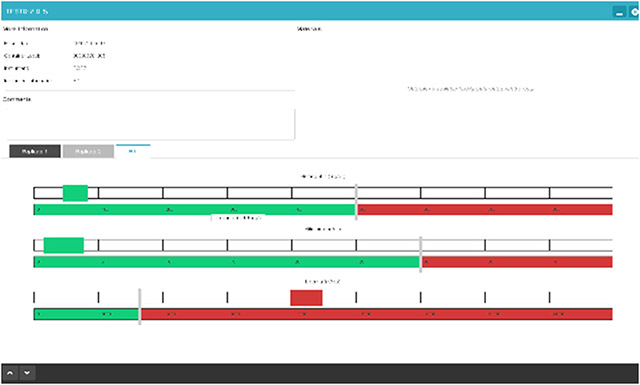Select the green value marker on the middle gauge
Image resolution: width=640 pixels, height=385 pixels.
click(64, 245)
